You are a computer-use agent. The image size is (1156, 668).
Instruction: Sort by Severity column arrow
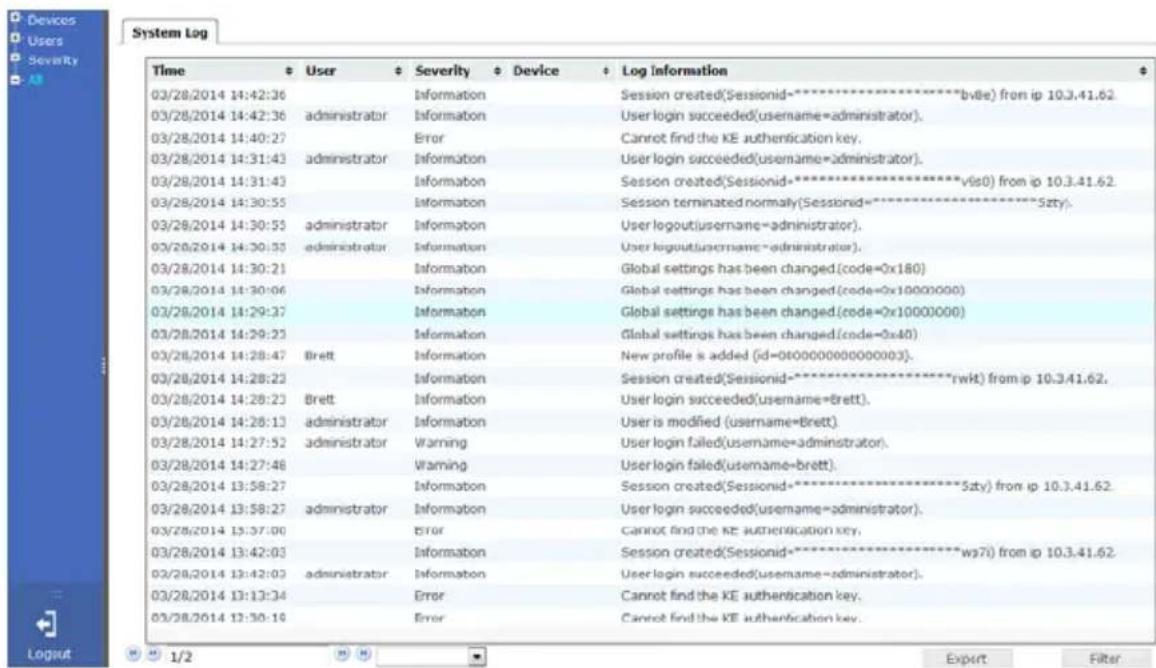[498, 71]
